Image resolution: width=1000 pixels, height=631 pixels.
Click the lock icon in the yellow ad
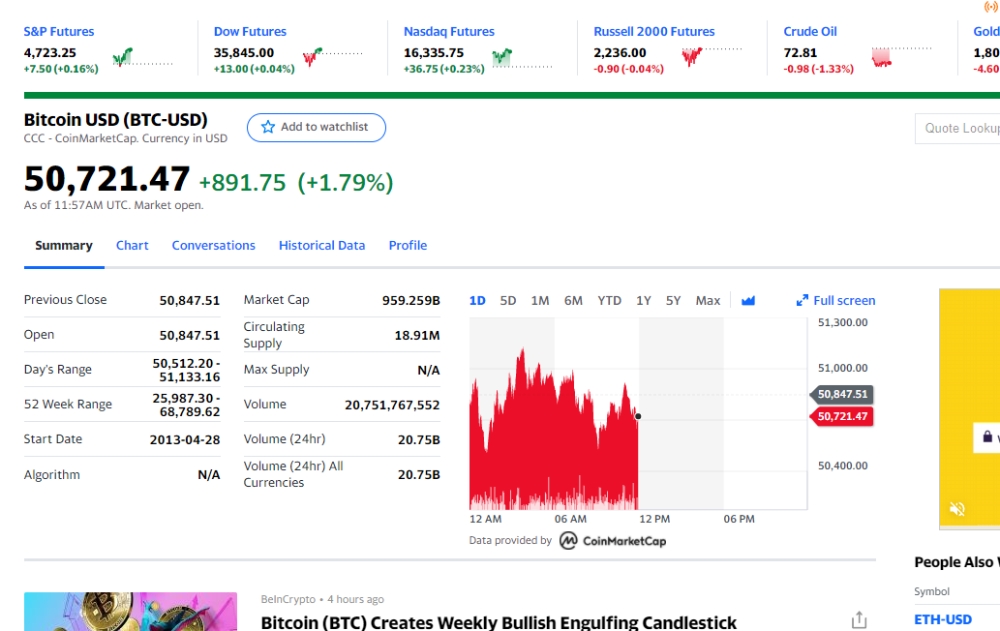[x=987, y=437]
